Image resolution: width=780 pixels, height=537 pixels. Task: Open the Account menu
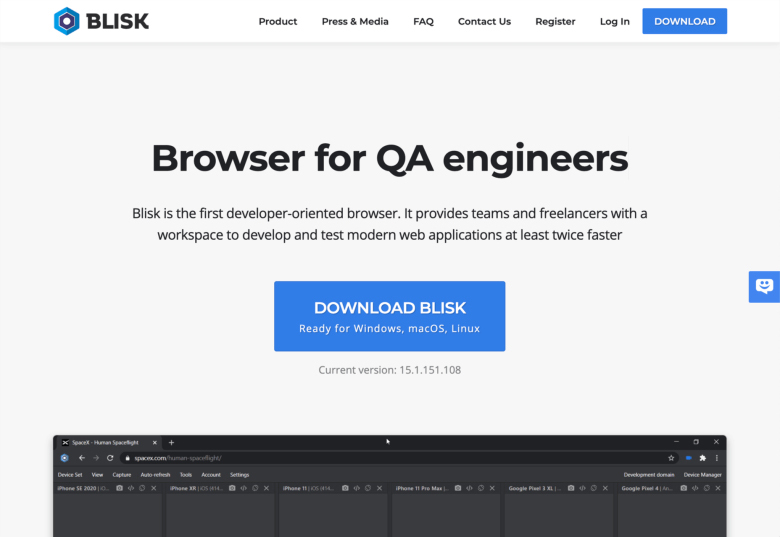tap(211, 475)
